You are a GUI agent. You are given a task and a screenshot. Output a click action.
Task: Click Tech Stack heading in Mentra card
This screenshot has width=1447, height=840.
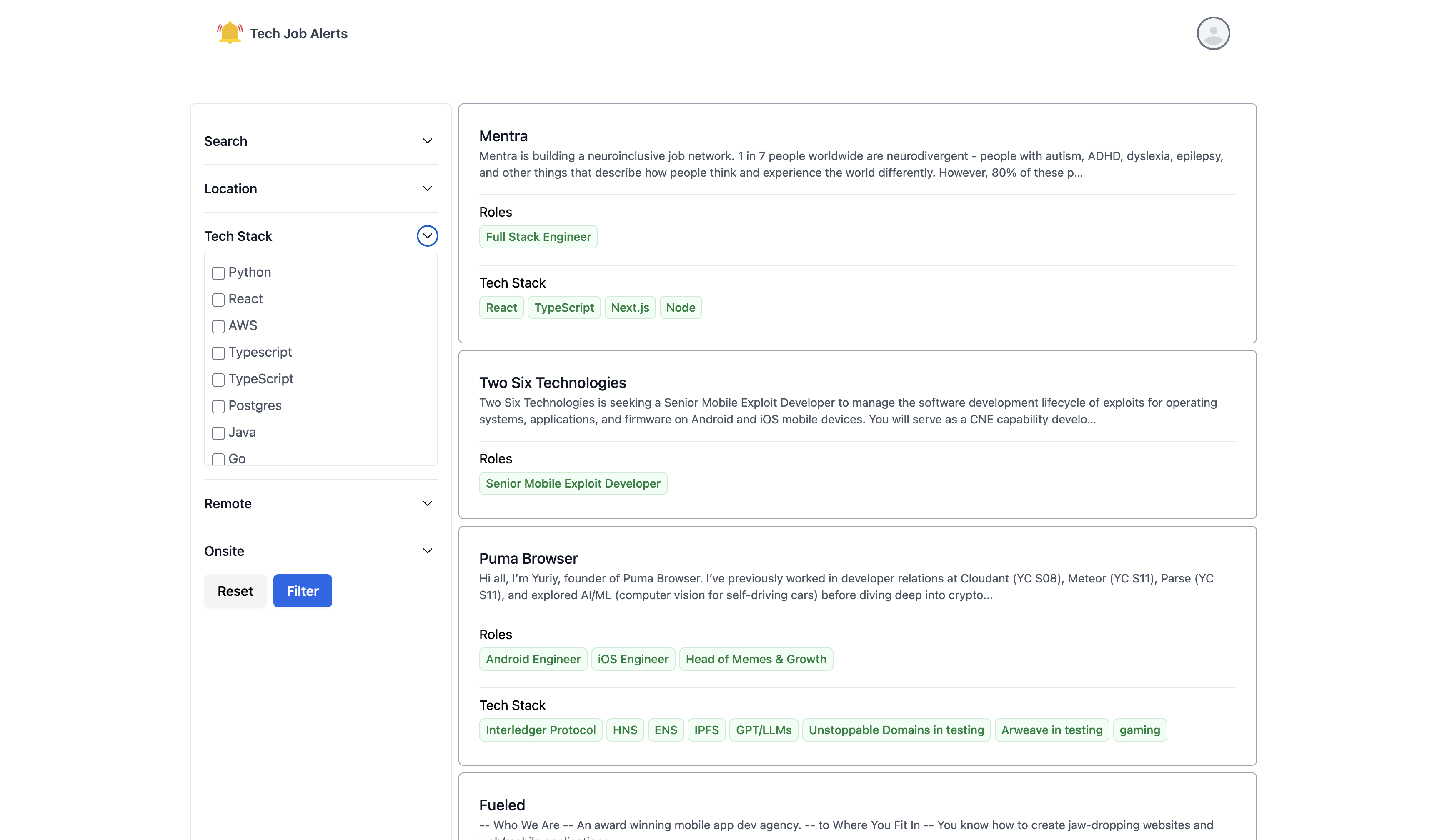(512, 283)
